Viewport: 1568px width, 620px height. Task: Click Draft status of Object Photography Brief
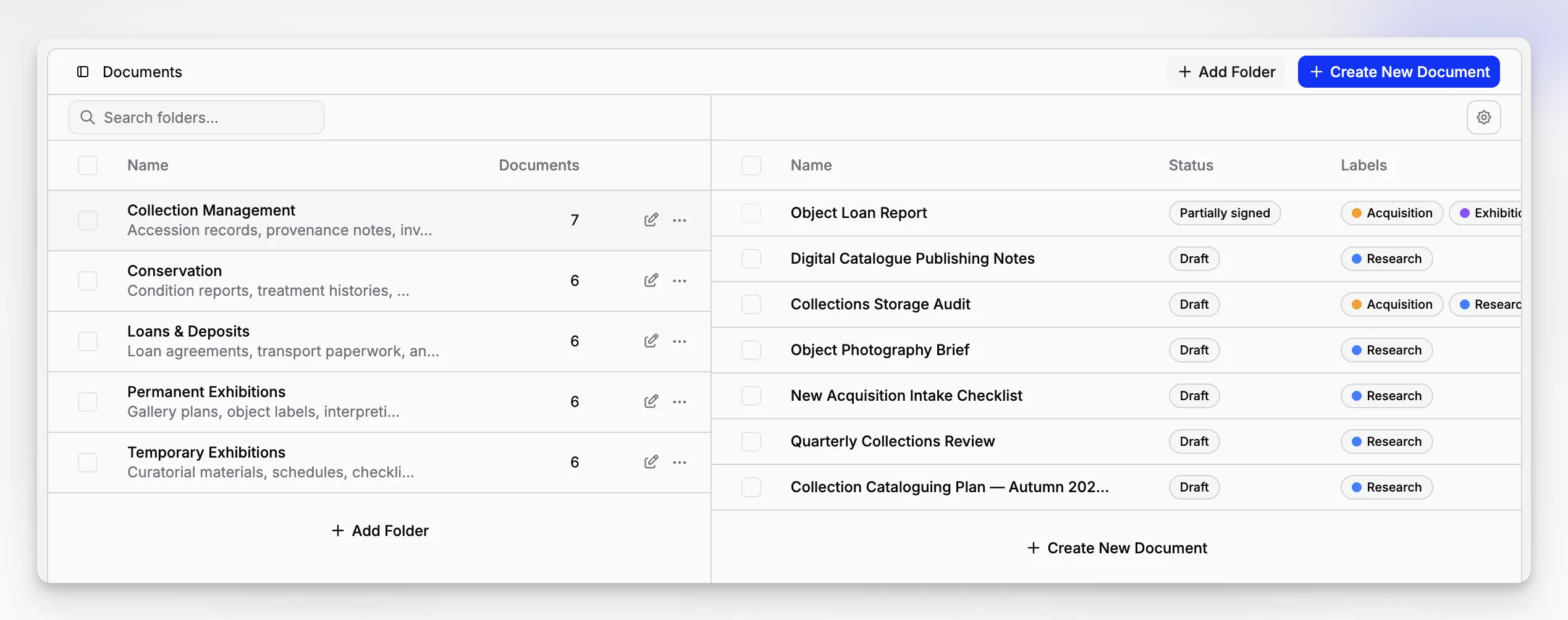[1194, 350]
